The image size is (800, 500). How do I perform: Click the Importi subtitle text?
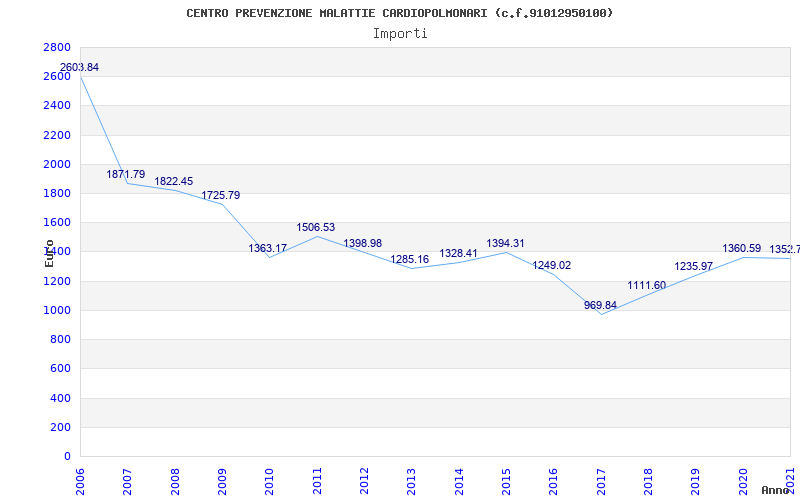click(400, 33)
